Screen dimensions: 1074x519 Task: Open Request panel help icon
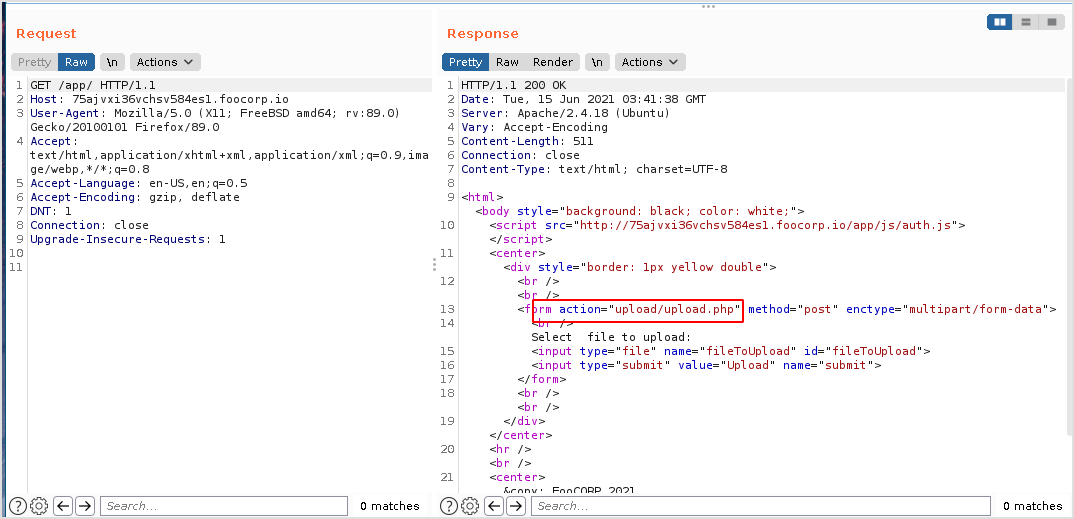(x=18, y=506)
